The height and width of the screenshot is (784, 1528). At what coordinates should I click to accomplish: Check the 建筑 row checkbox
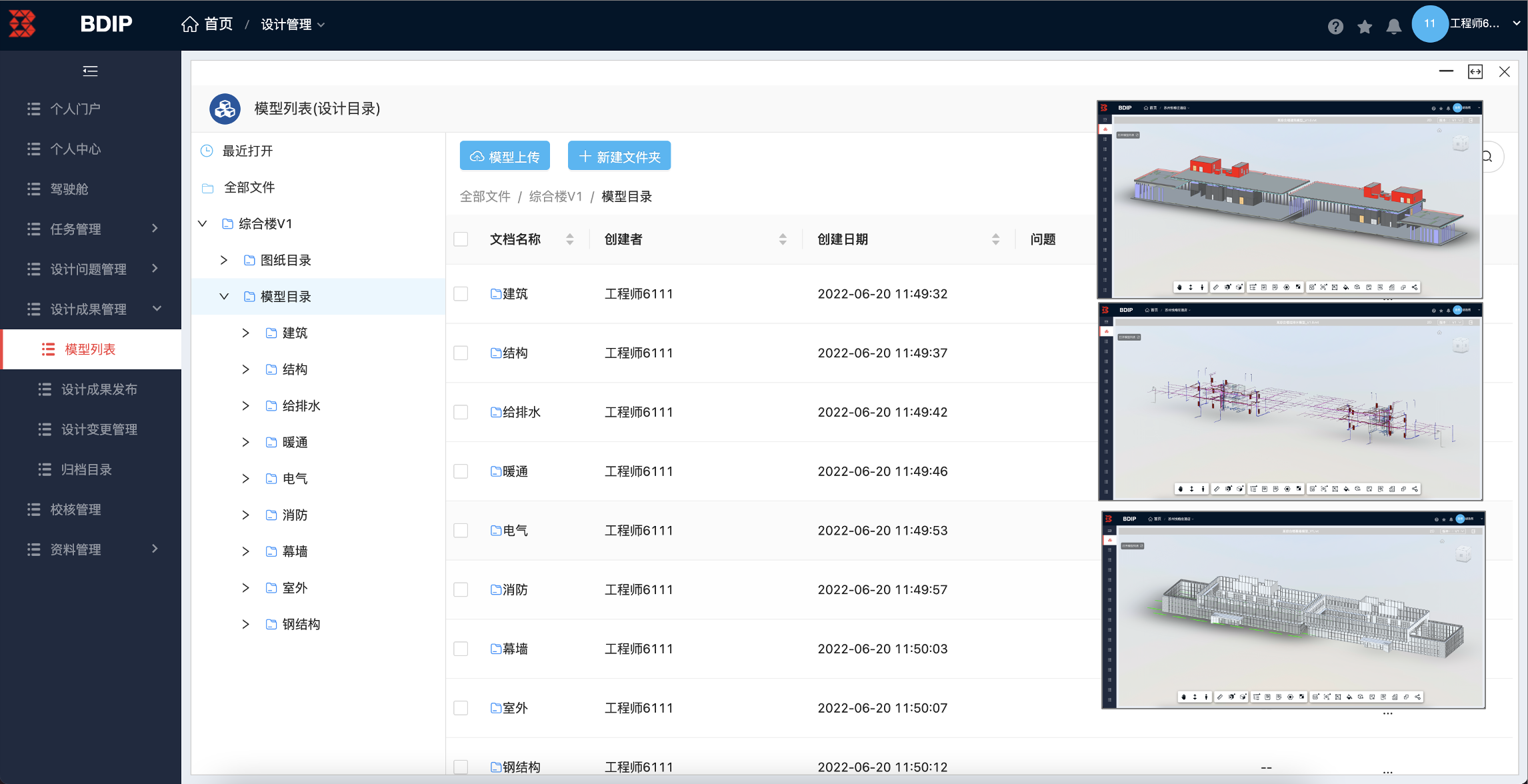click(461, 294)
